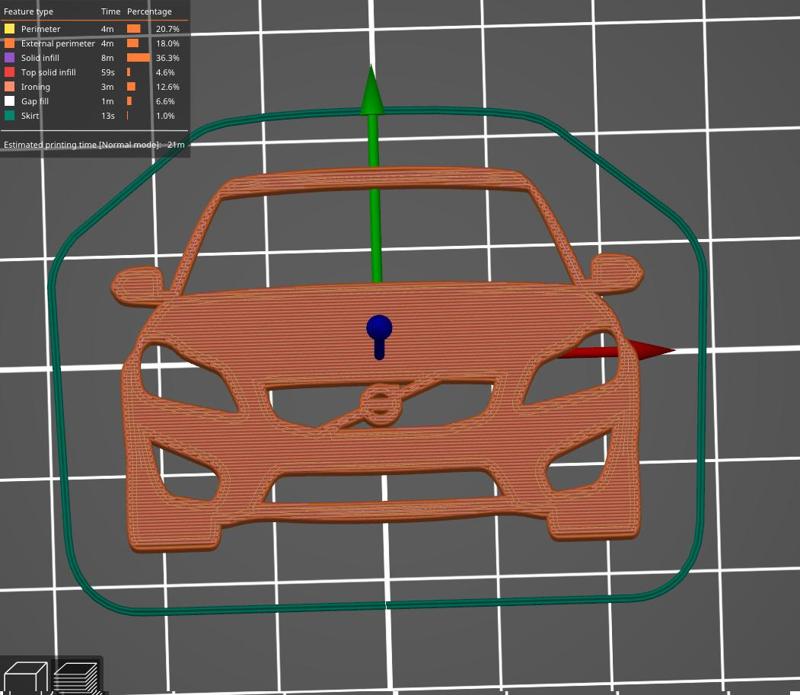The image size is (800, 695).
Task: Click the 36.3% Solid infill percentage
Action: coord(167,58)
